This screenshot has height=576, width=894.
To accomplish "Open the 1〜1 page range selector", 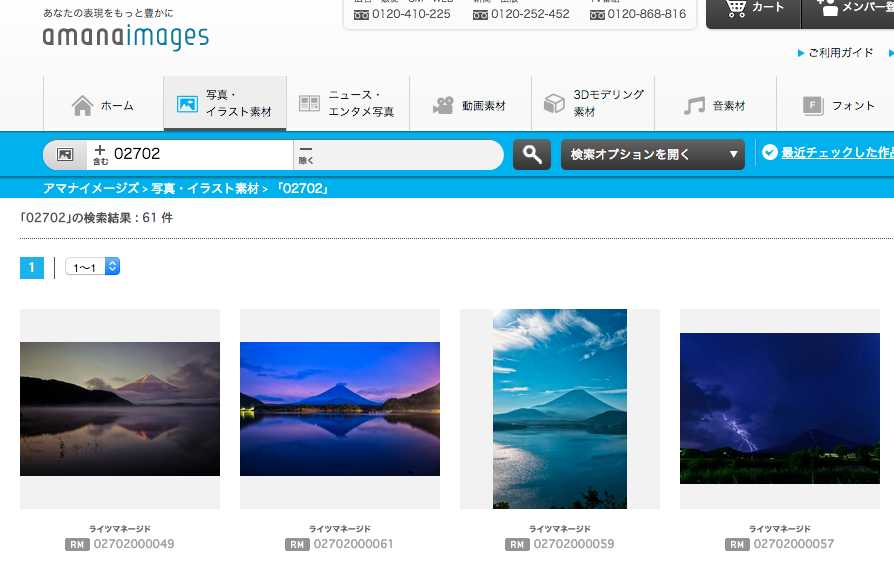I will [x=92, y=267].
